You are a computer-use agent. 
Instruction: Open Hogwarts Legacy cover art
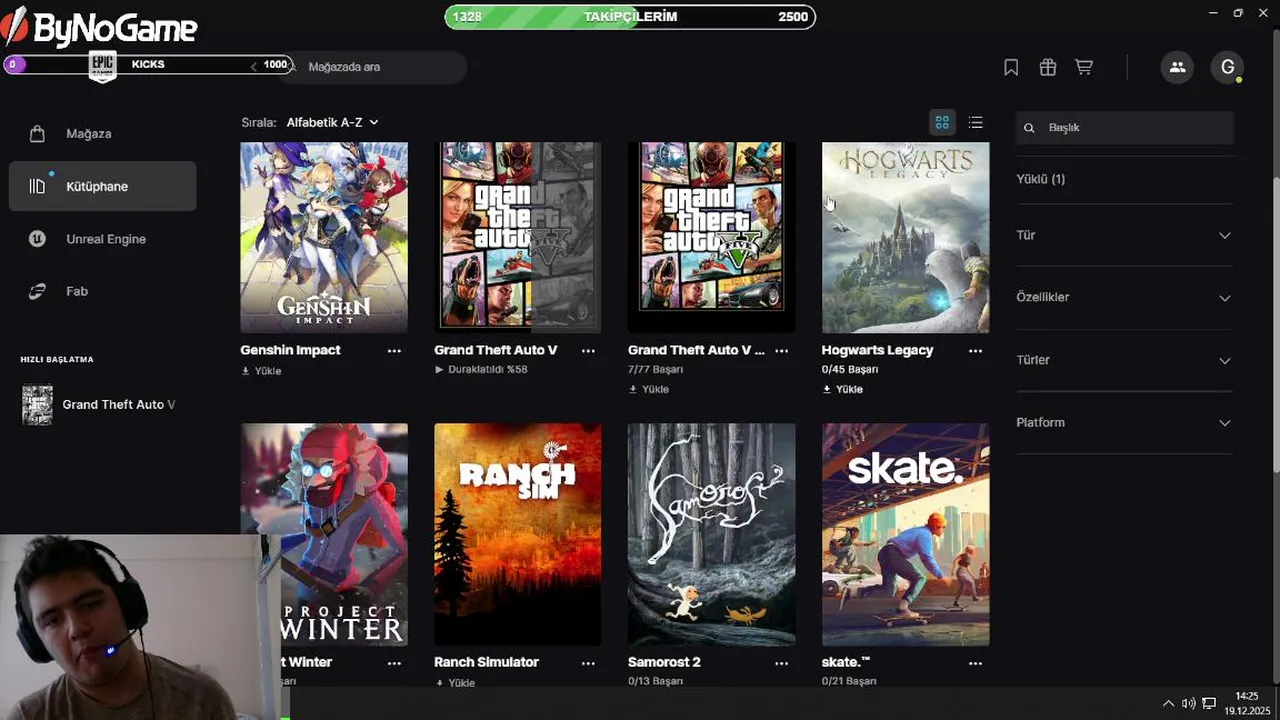[906, 237]
